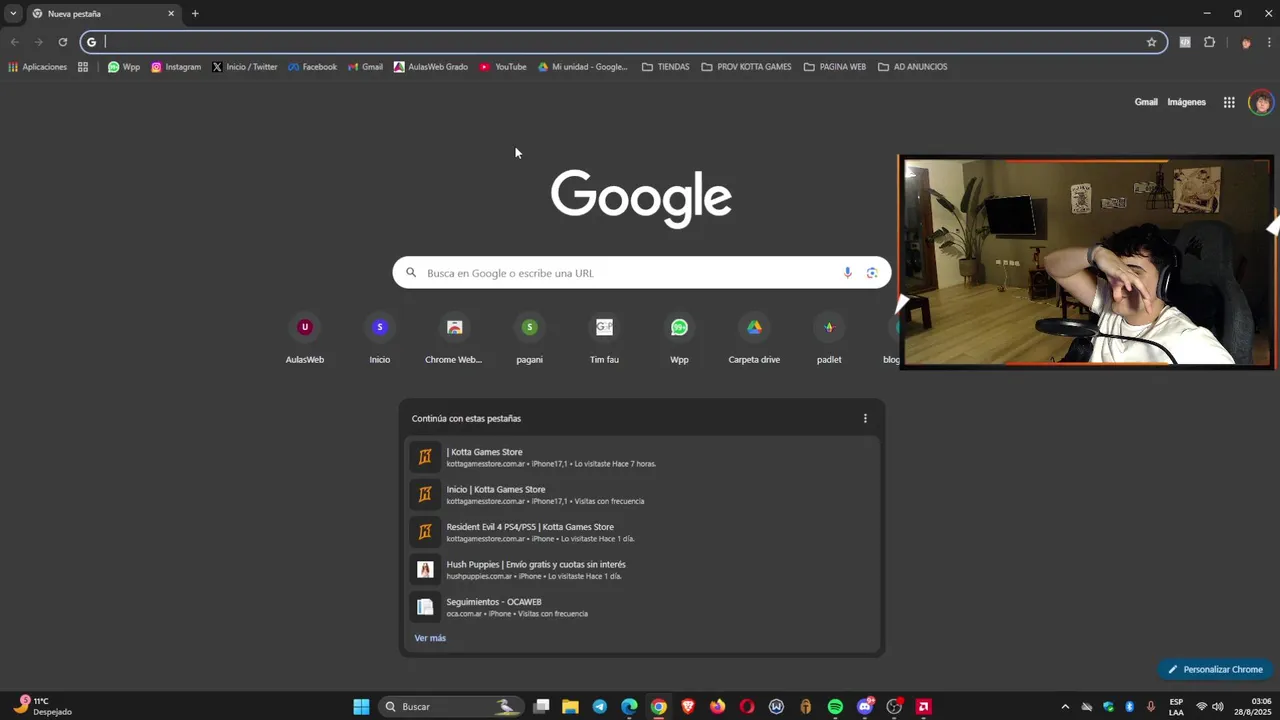Open the Hush Puppies recent tab
The width and height of the screenshot is (1280, 720).
tap(642, 570)
